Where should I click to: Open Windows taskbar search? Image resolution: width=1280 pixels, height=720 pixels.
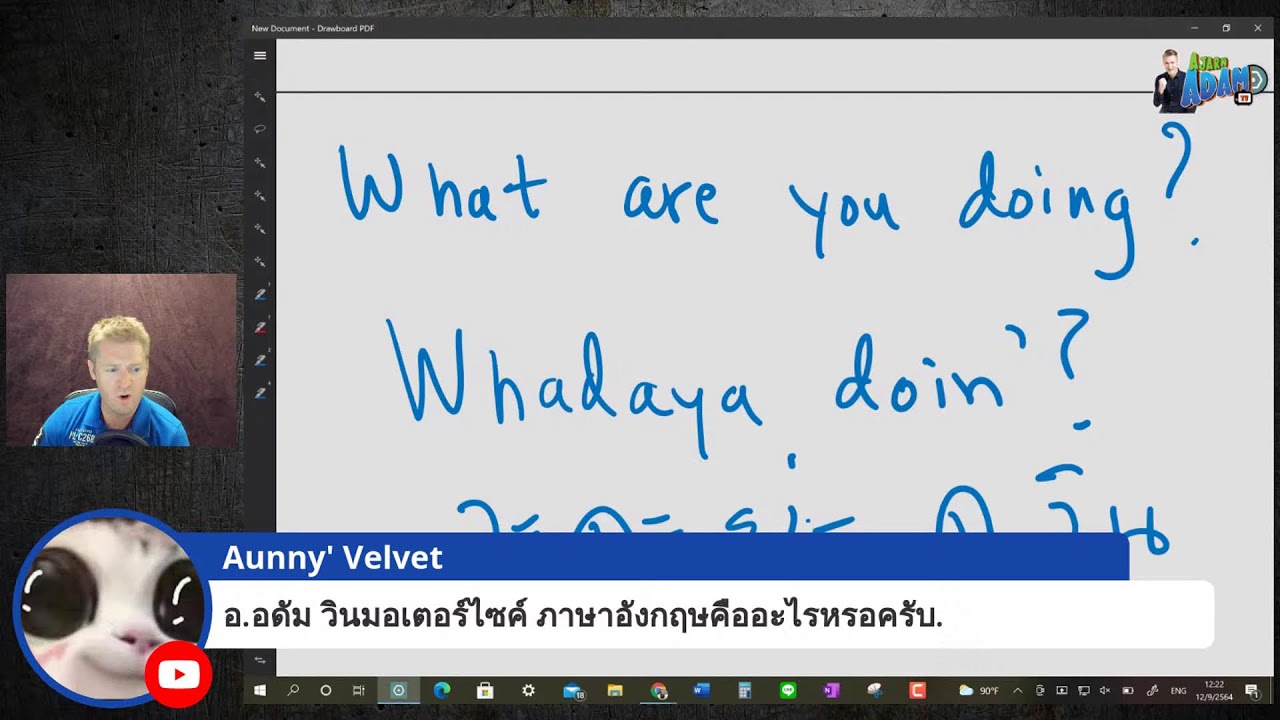coord(293,690)
